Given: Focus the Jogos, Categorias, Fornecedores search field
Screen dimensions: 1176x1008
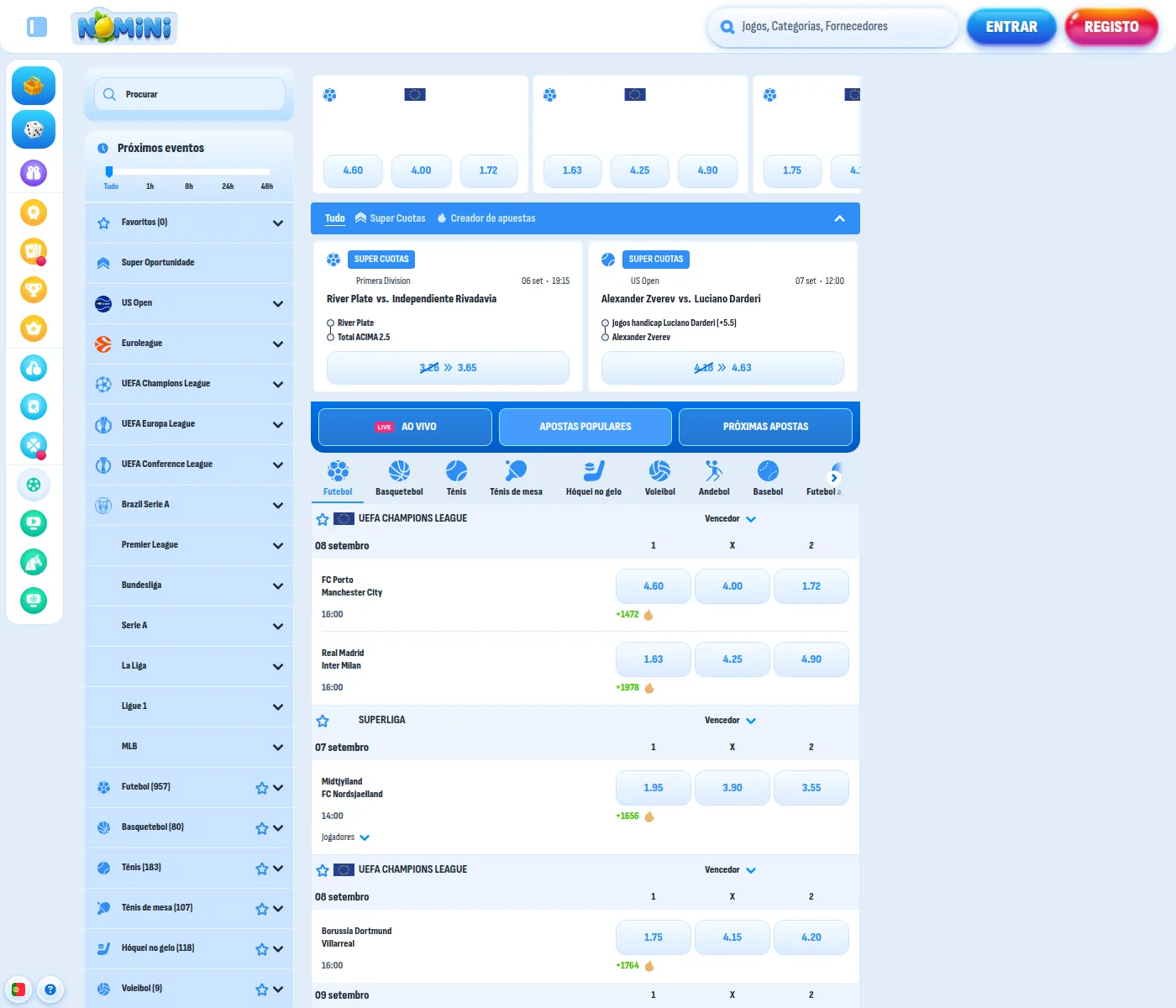Looking at the screenshot, I should pyautogui.click(x=833, y=27).
